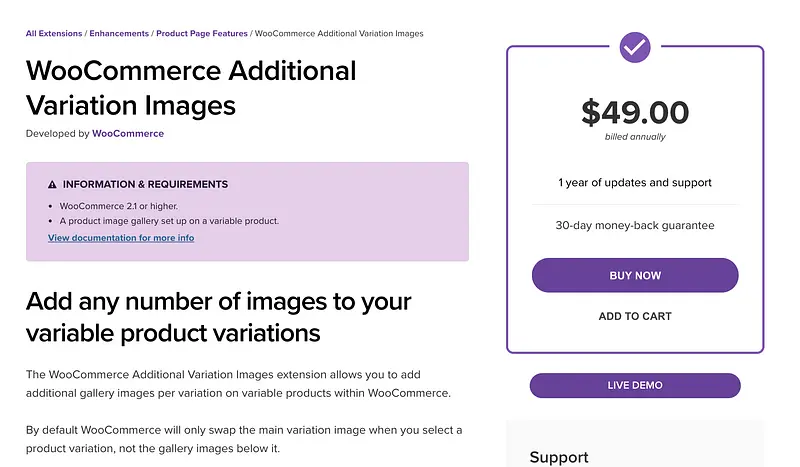This screenshot has height=467, width=800.
Task: Click the WooCommerce Additional Variation Images page title
Action: pyautogui.click(x=190, y=88)
